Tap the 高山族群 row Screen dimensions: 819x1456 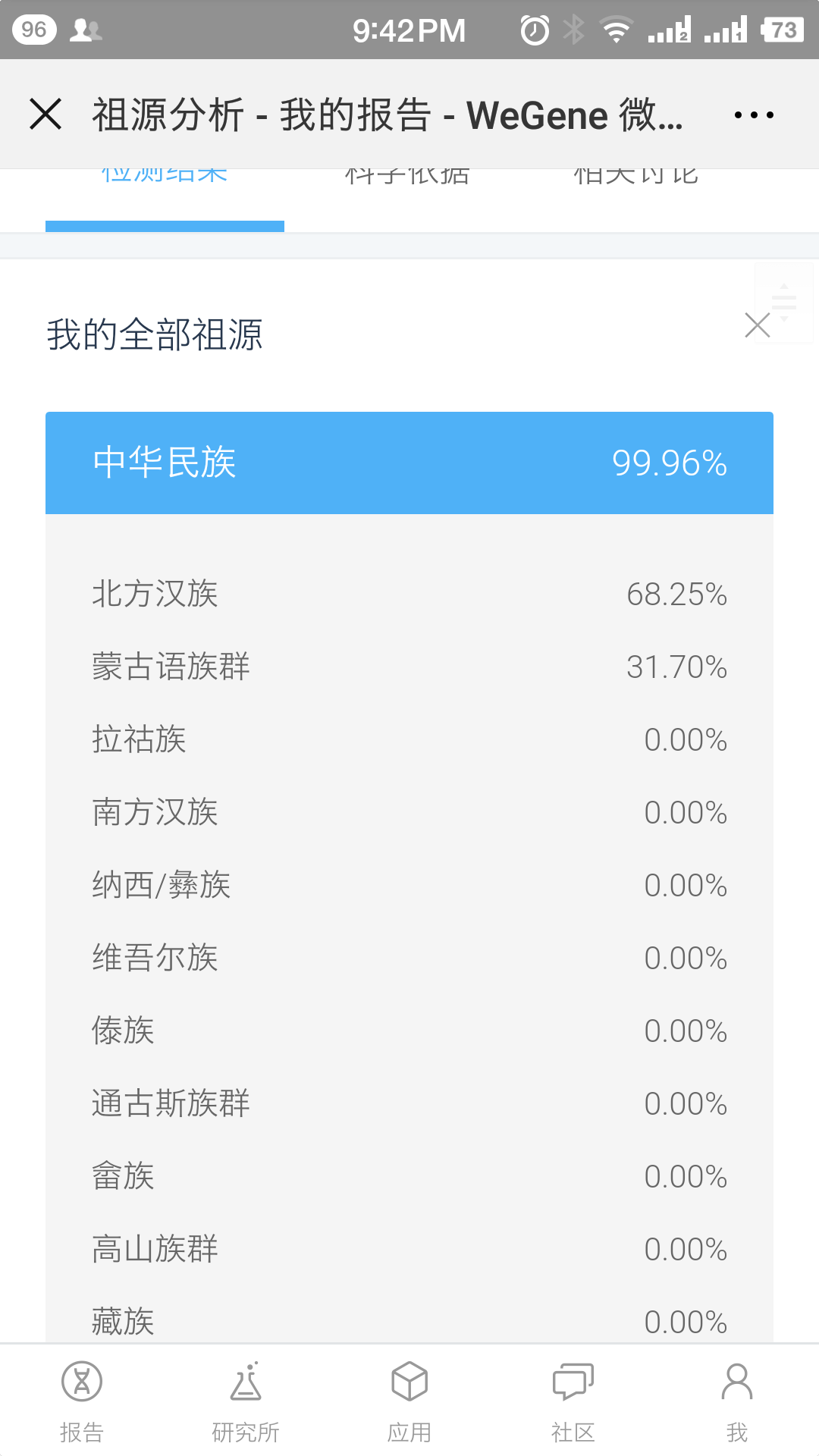coord(409,1249)
